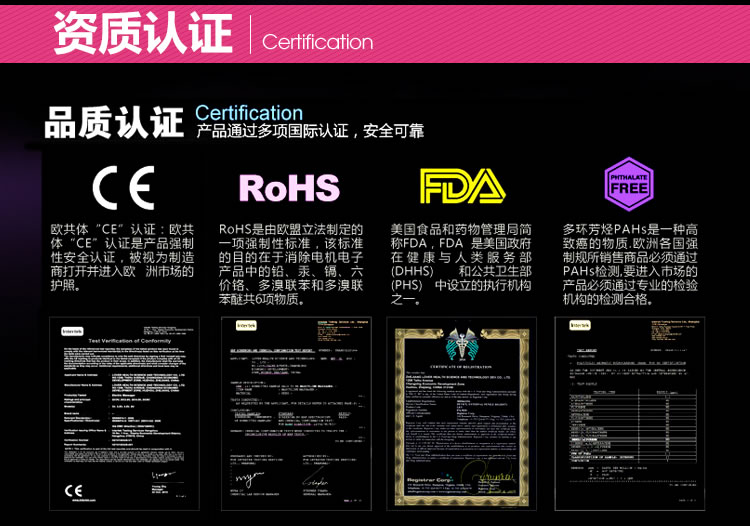Click the Intertek logo on the RoHS report
The width and height of the screenshot is (750, 526).
[245, 326]
